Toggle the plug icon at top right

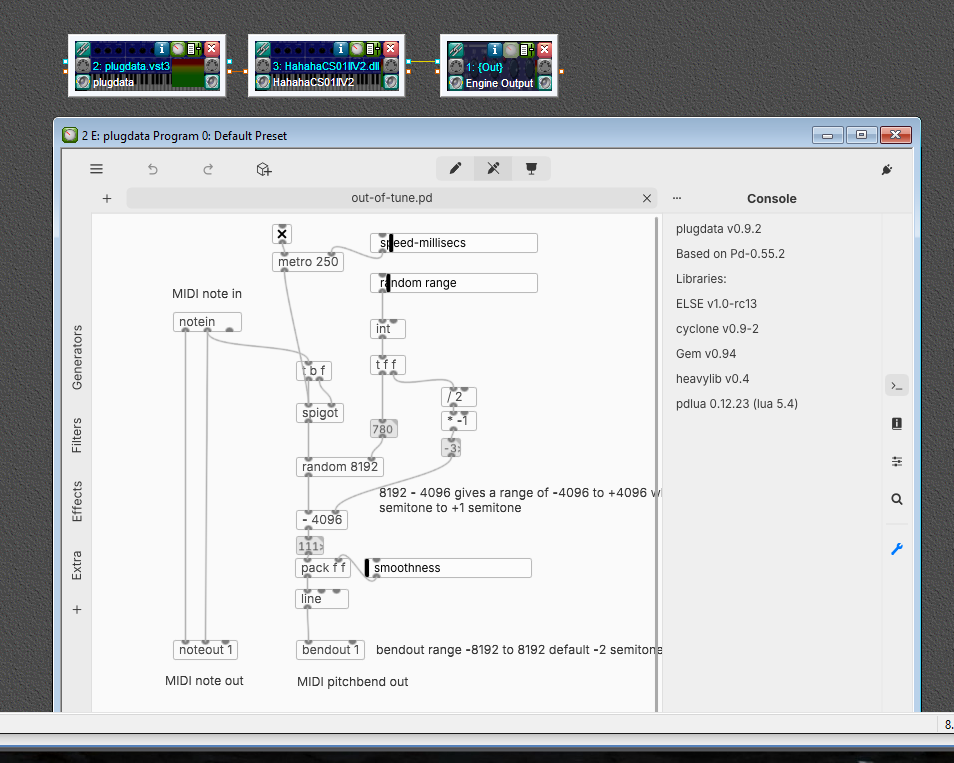pos(886,170)
